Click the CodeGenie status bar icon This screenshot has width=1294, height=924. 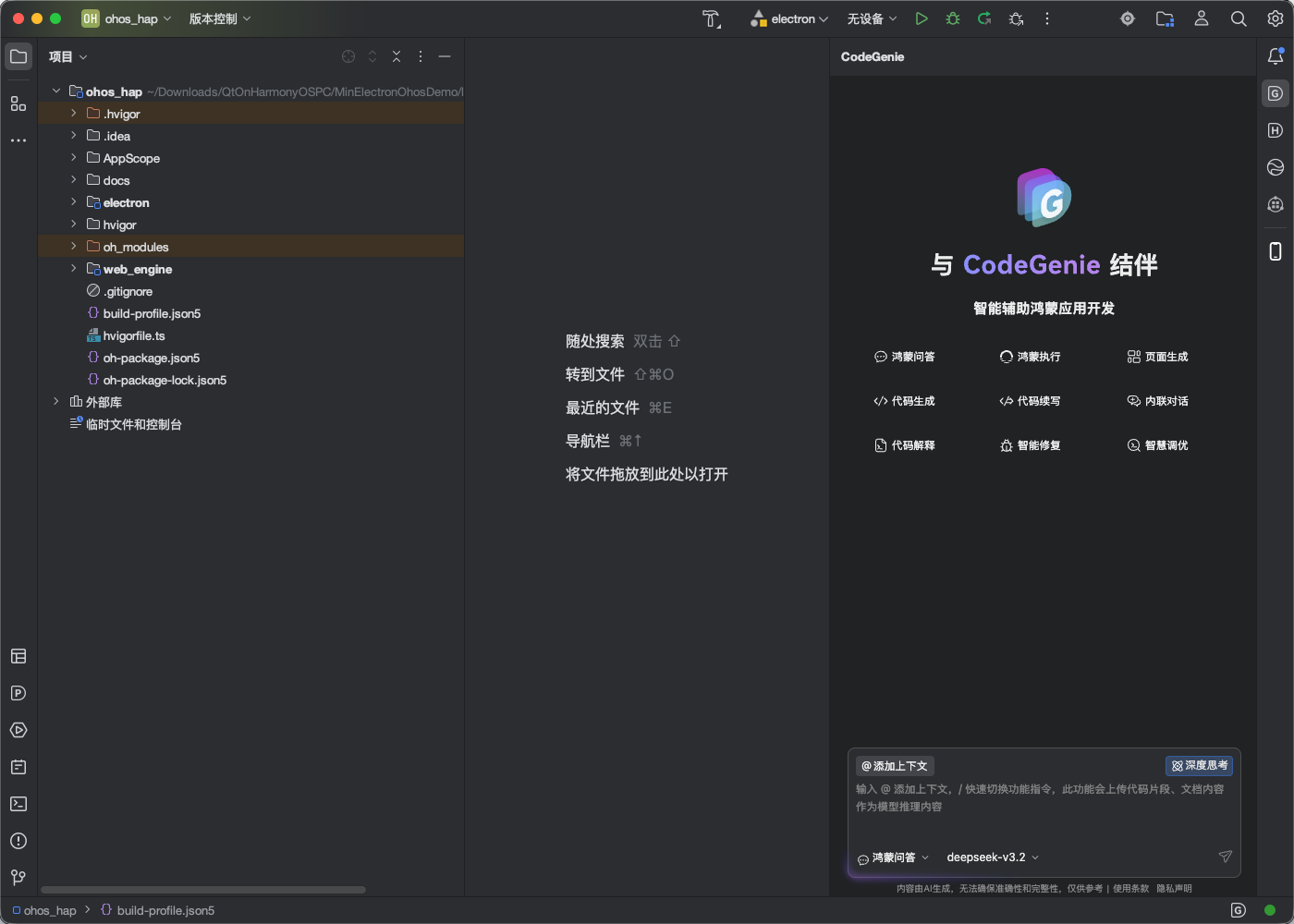(1239, 910)
